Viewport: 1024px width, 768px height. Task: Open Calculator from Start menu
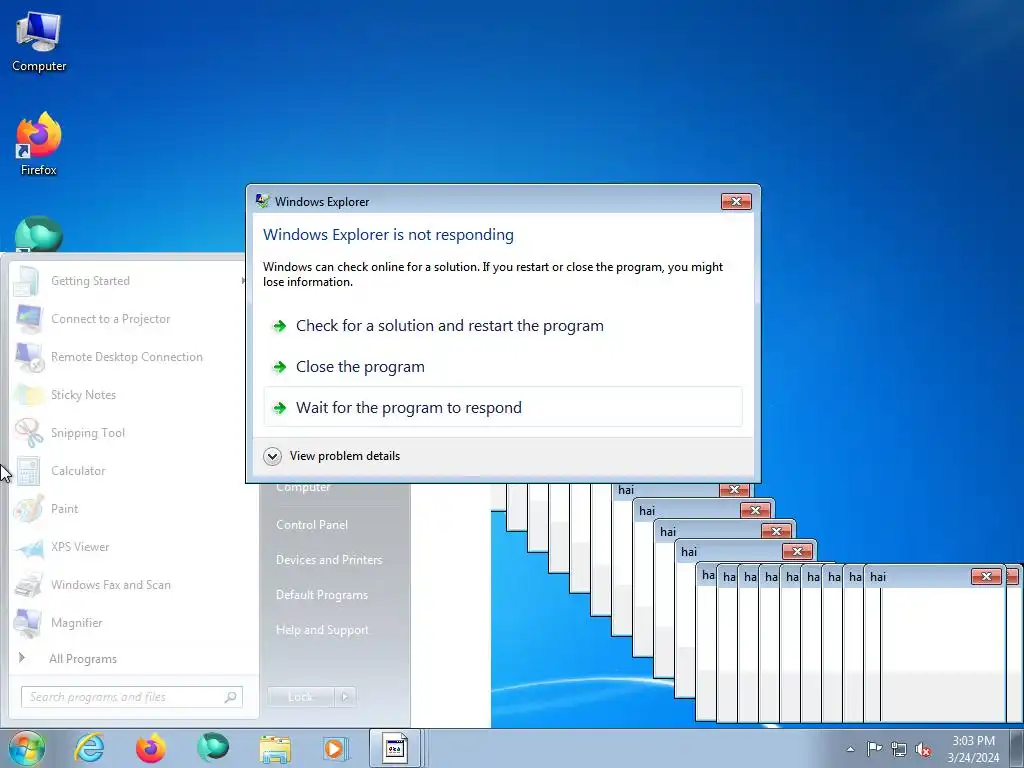(x=78, y=470)
